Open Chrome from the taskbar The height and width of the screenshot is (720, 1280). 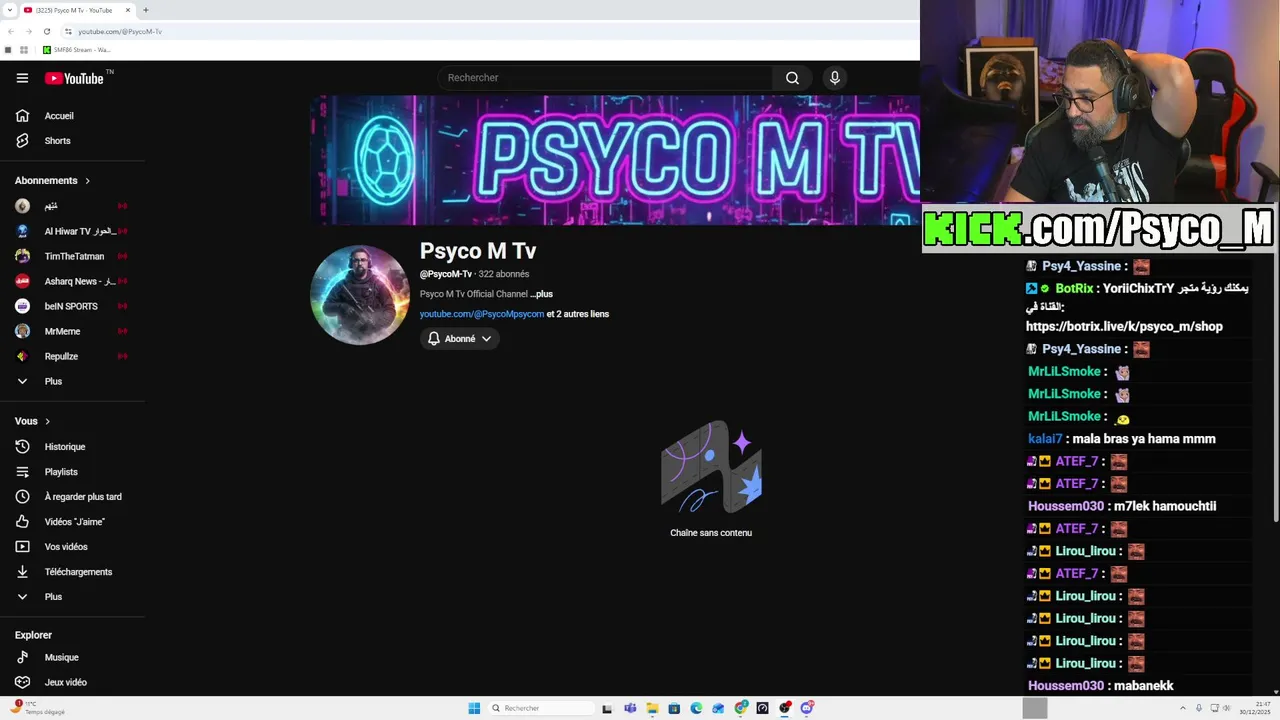click(x=740, y=708)
